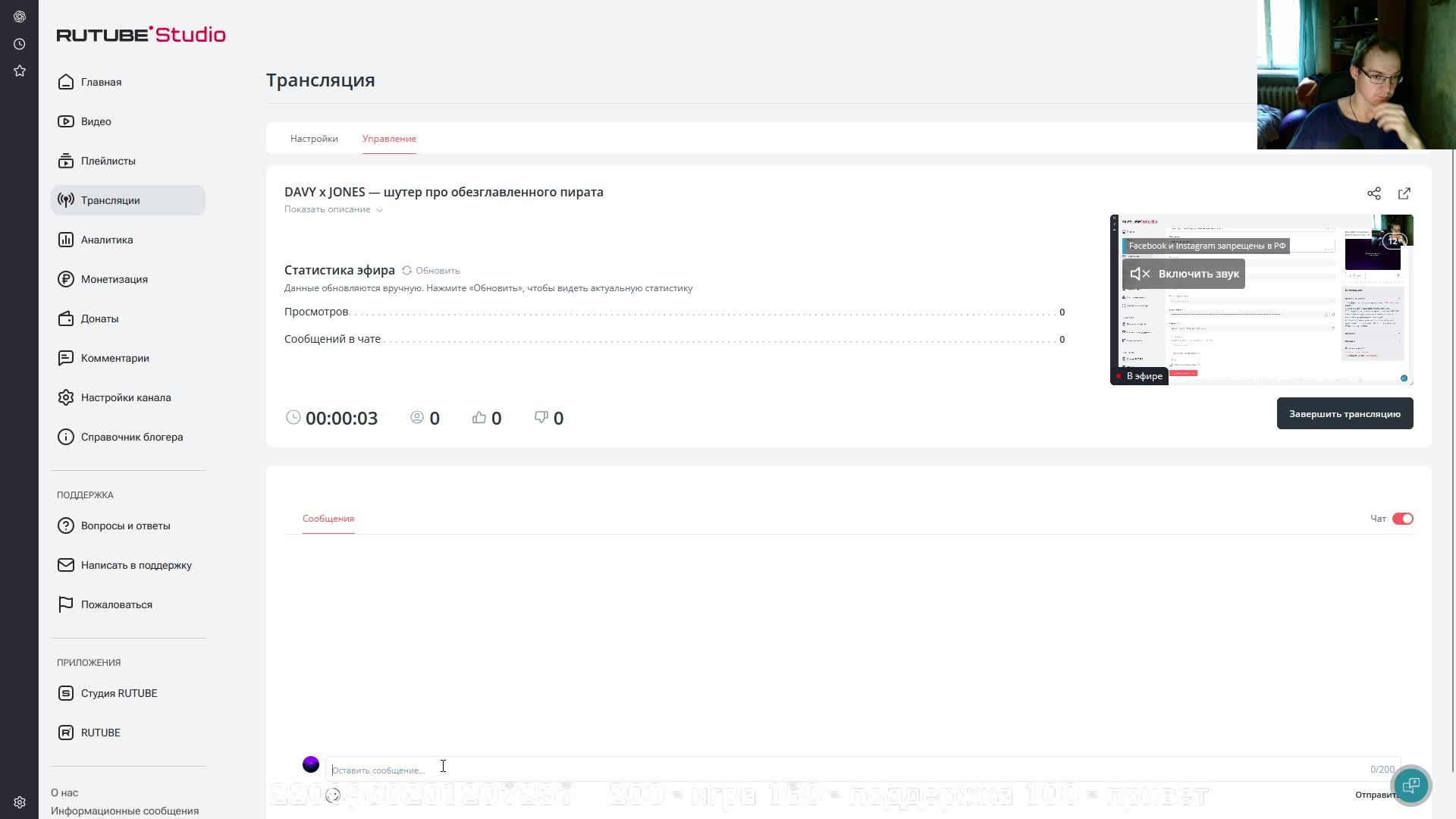Switch to the Настройки tab

pyautogui.click(x=314, y=139)
